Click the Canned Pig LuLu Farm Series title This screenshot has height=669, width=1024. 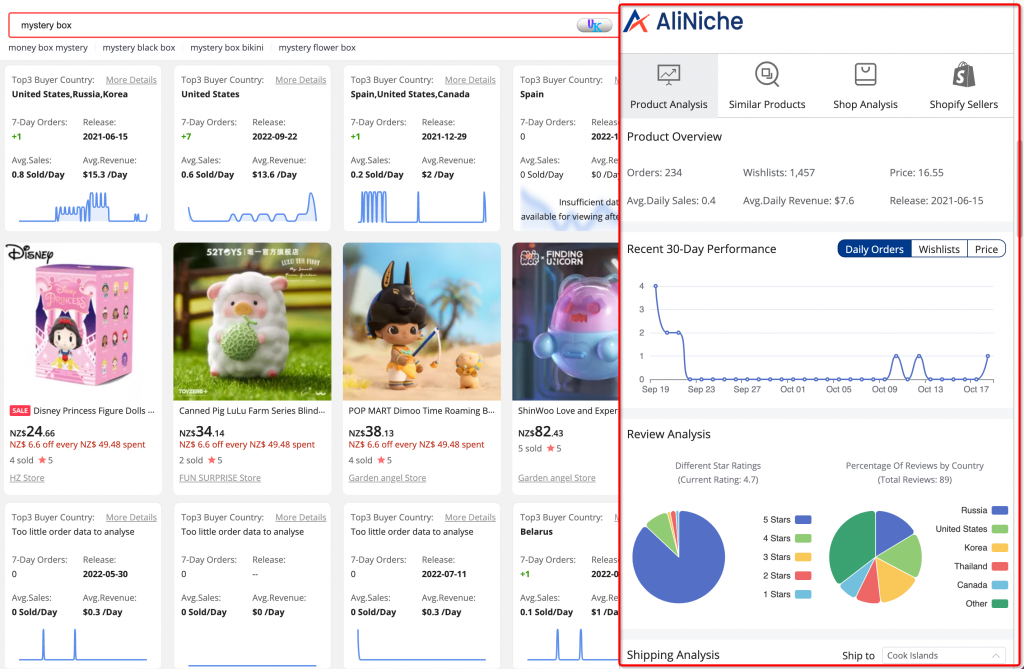click(x=252, y=411)
